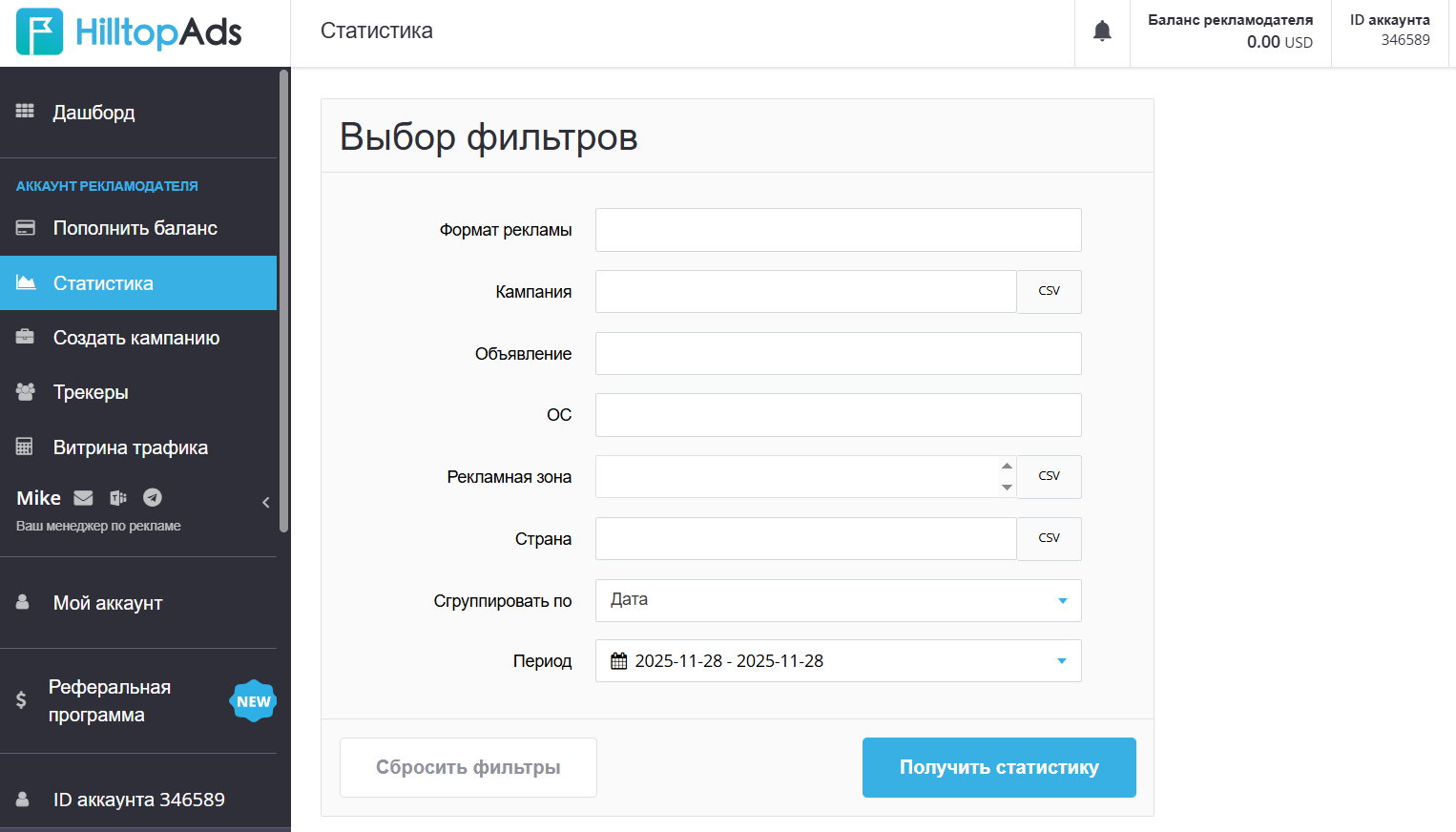Upload CSV for Рекламная зона filter
This screenshot has height=832, width=1456.
1049,477
